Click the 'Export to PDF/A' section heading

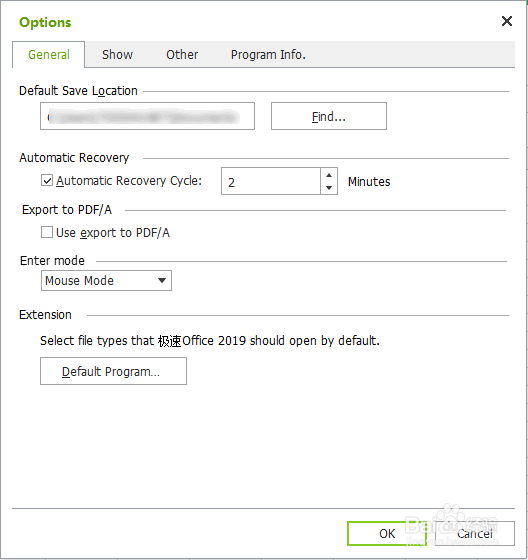[67, 210]
